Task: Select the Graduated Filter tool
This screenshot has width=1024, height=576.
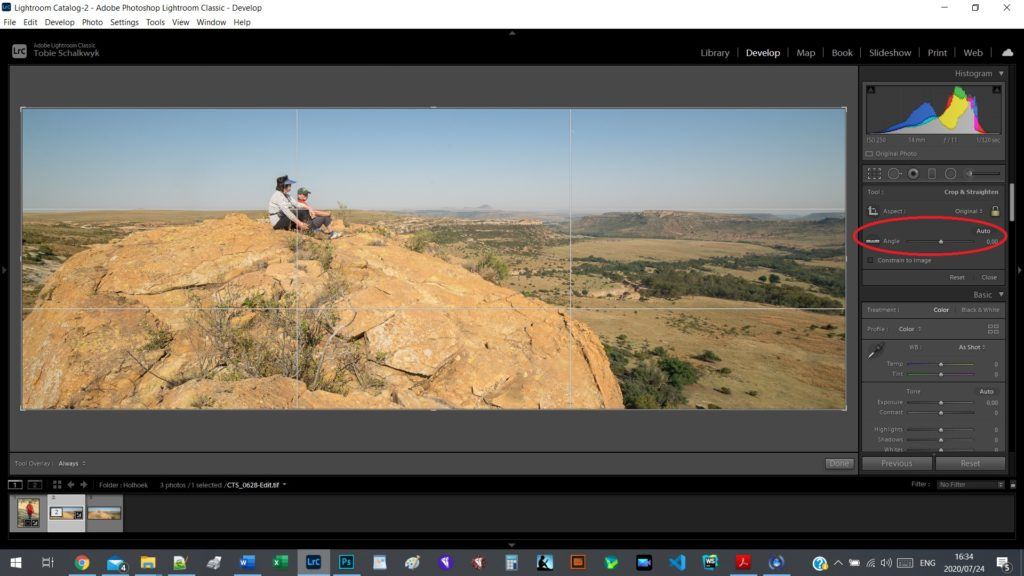Action: 932,173
